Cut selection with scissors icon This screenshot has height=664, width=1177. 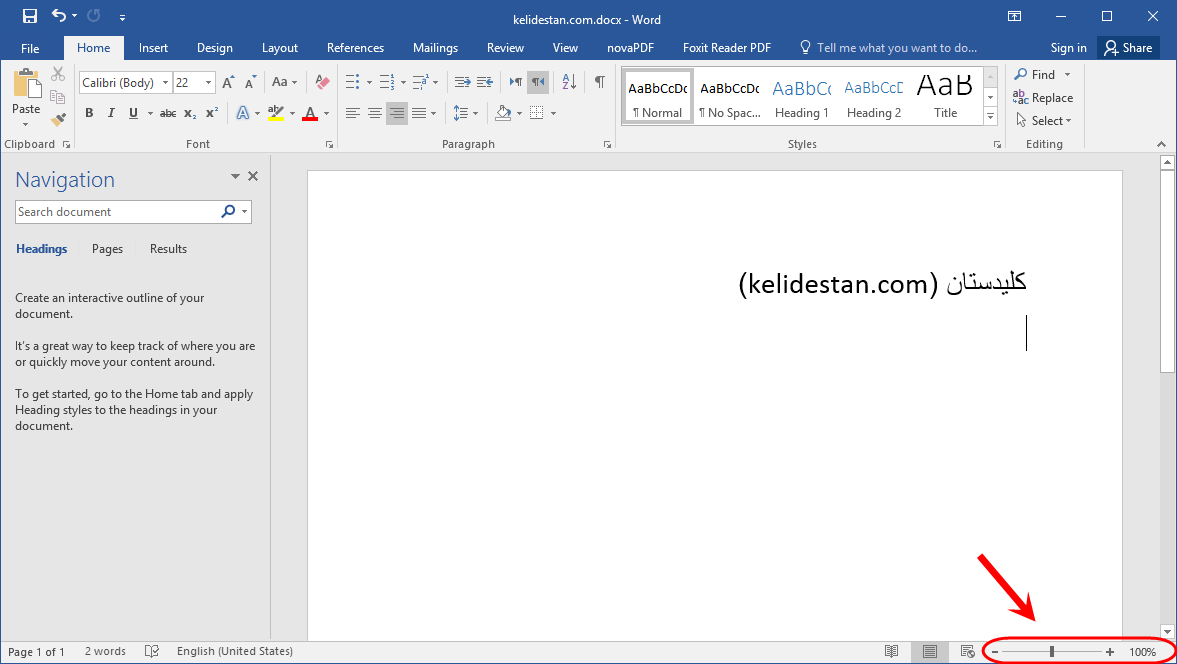pos(58,74)
